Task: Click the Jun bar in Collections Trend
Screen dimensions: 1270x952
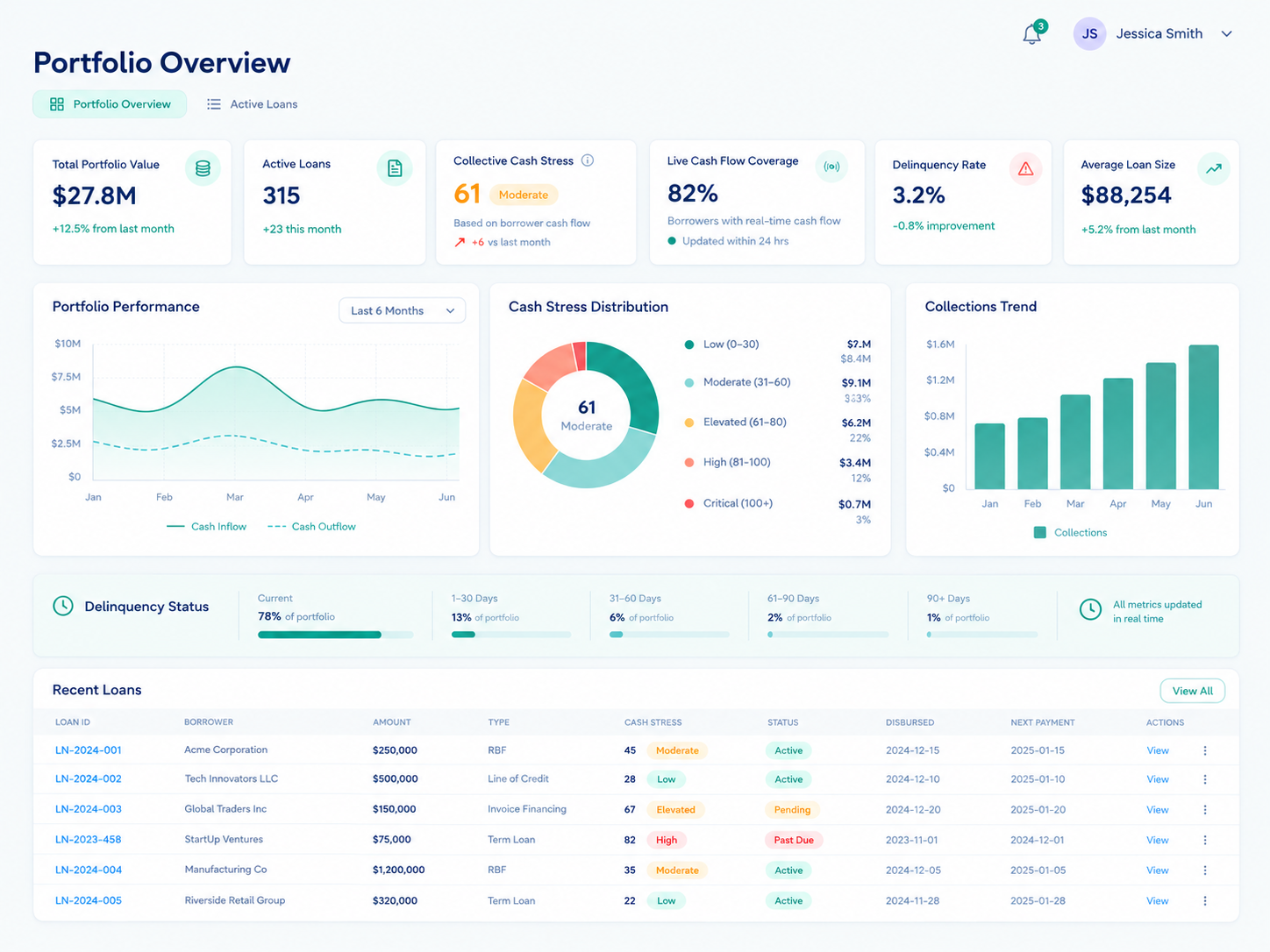Action: (x=1203, y=417)
